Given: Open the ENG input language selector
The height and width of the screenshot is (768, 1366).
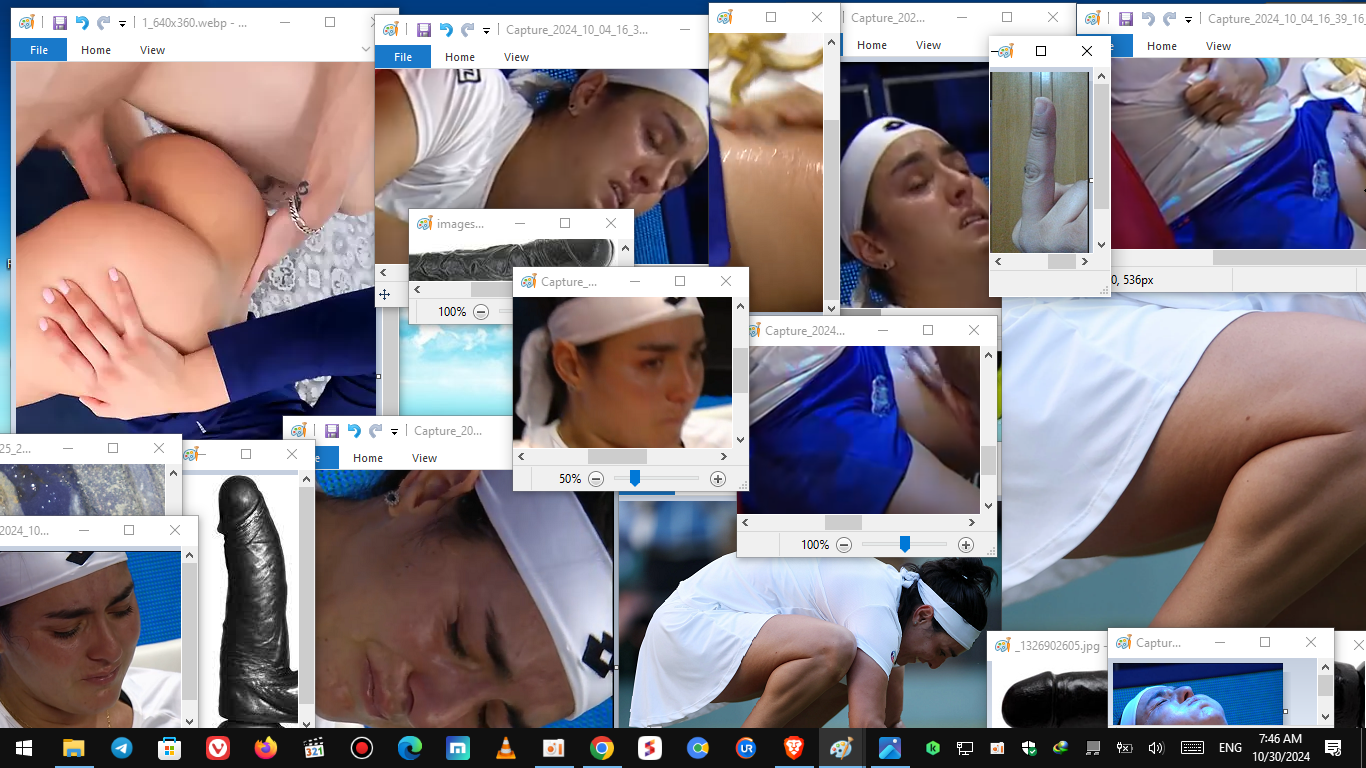Looking at the screenshot, I should point(1230,748).
